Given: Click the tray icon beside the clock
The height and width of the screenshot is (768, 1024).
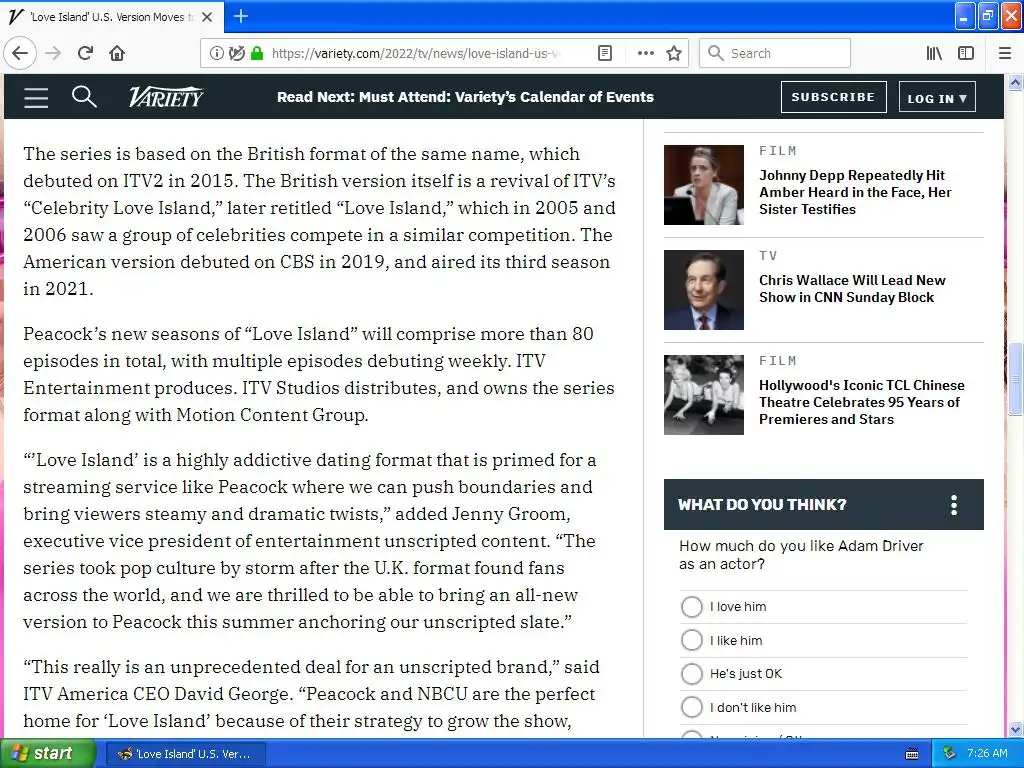Looking at the screenshot, I should (x=950, y=754).
